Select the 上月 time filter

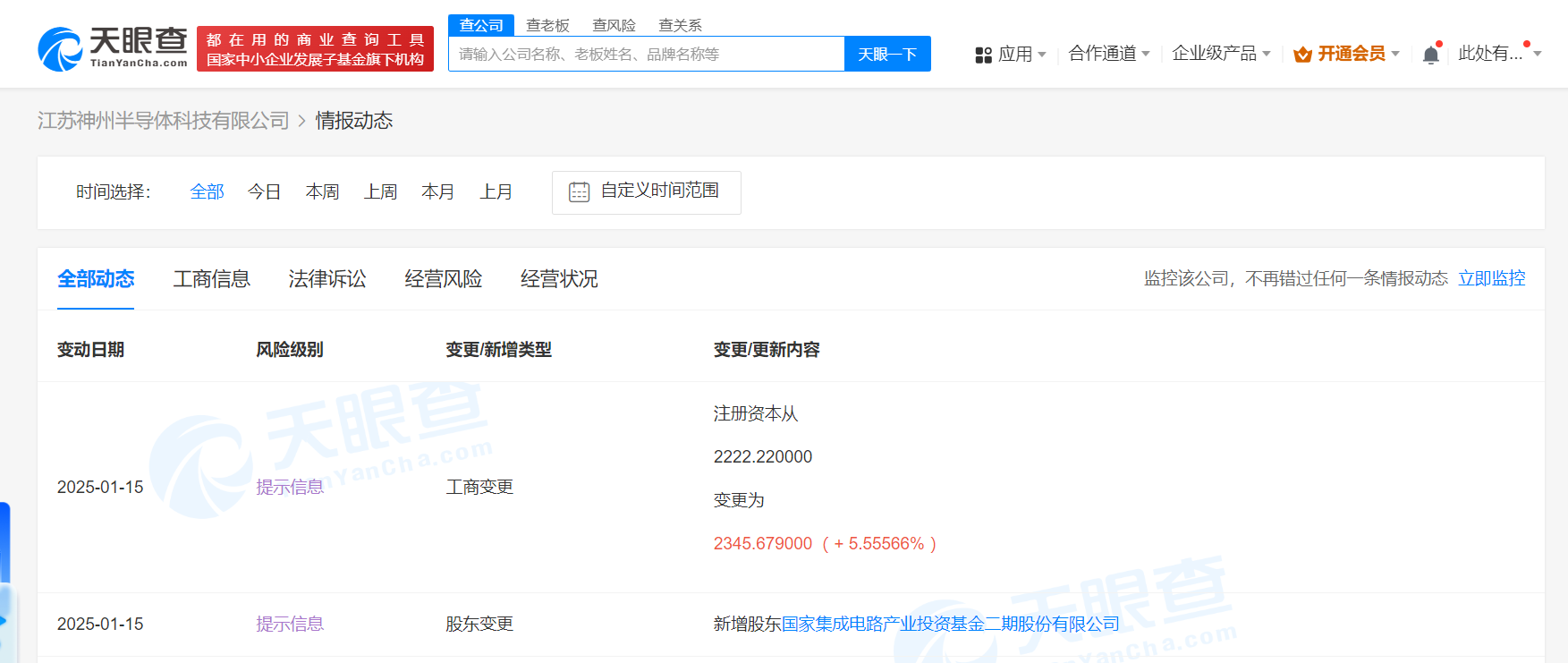click(496, 191)
